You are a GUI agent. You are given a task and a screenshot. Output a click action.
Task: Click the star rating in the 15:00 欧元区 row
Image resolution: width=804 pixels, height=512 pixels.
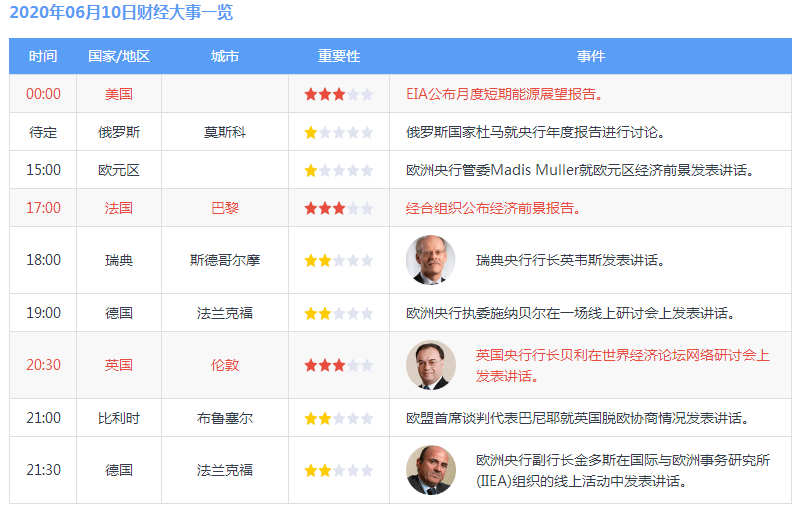point(339,170)
